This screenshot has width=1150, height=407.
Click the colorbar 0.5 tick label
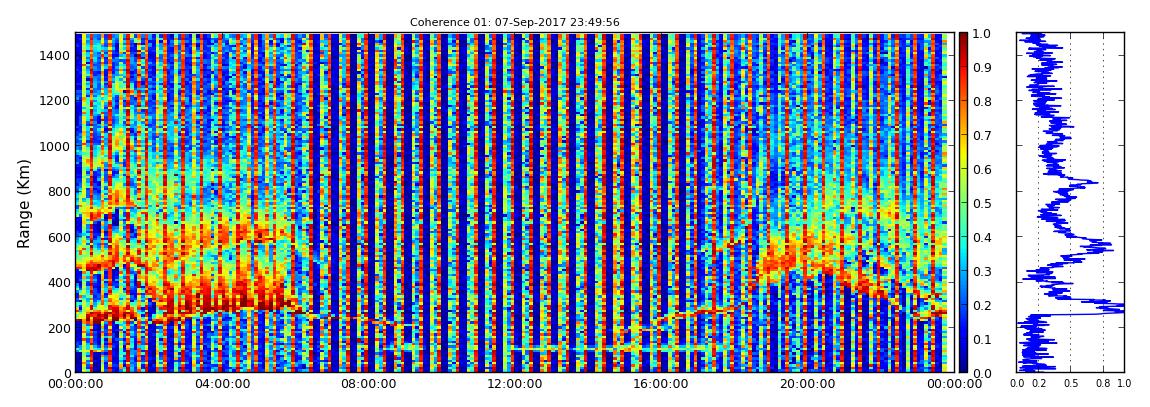(984, 203)
